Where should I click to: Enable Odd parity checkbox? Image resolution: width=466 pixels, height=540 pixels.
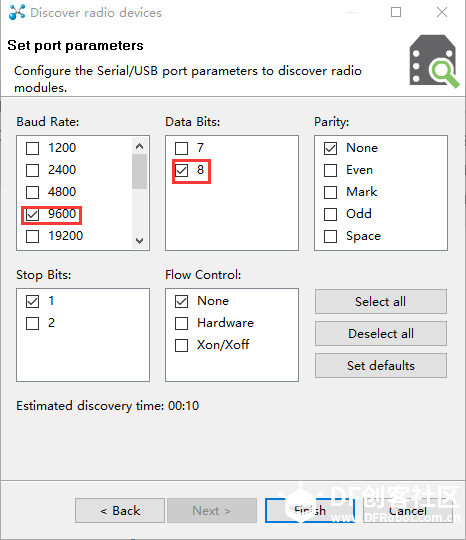(x=330, y=214)
